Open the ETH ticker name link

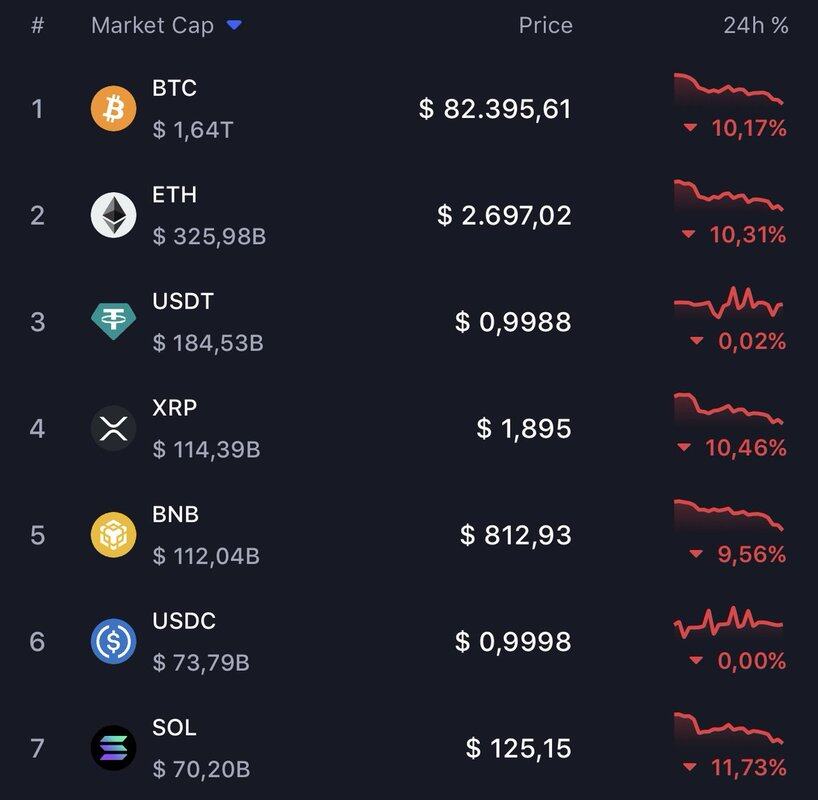coord(175,194)
